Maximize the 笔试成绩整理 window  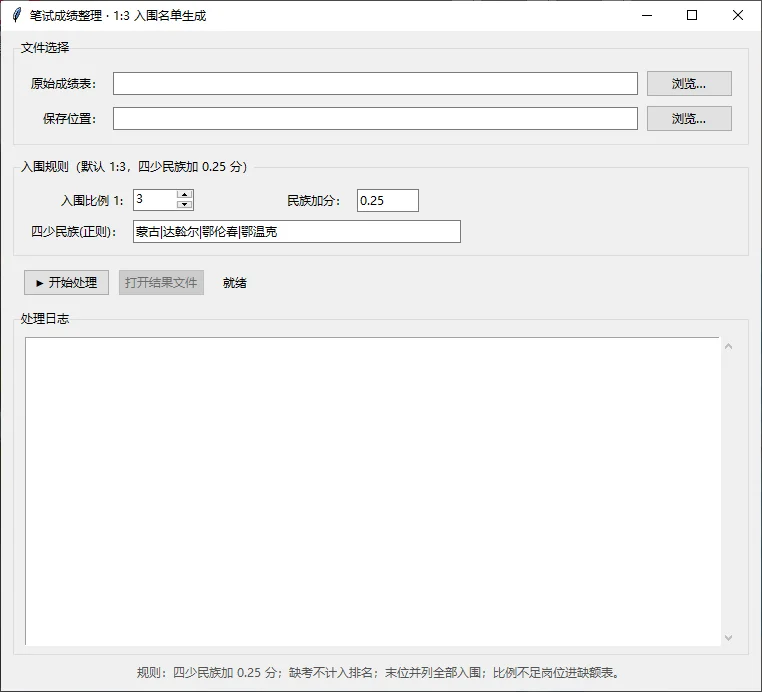coord(692,16)
